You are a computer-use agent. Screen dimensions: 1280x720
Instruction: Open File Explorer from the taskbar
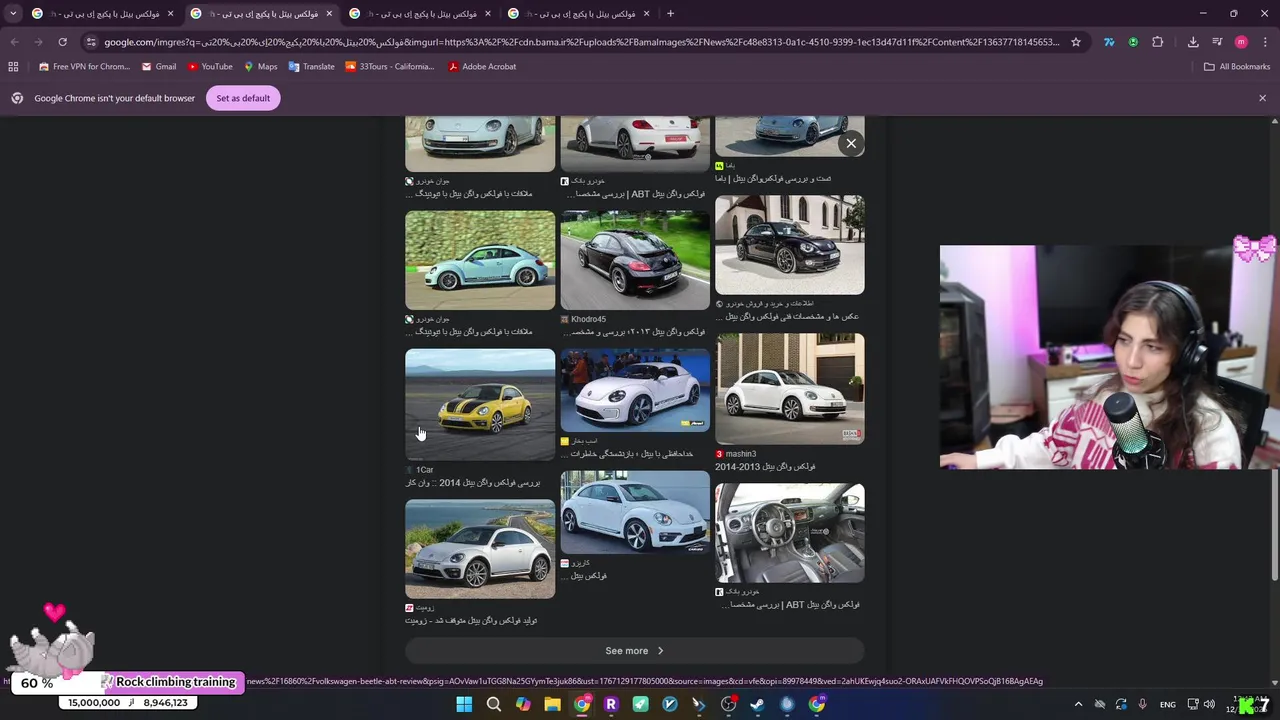click(x=552, y=704)
